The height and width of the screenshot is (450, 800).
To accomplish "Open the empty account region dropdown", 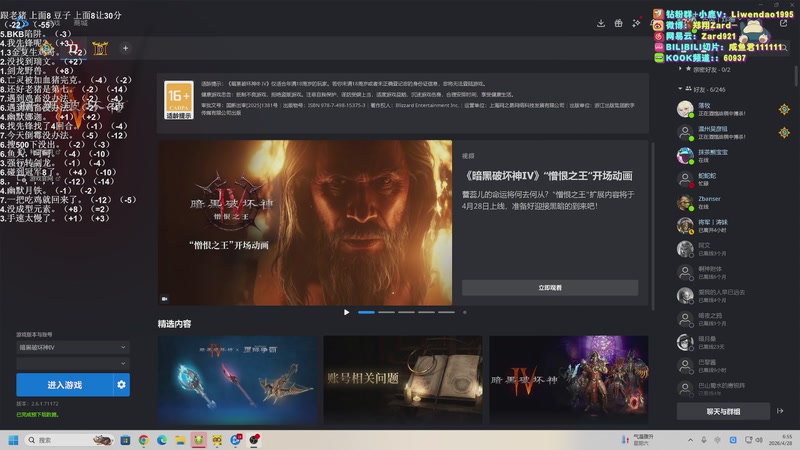I will [72, 363].
